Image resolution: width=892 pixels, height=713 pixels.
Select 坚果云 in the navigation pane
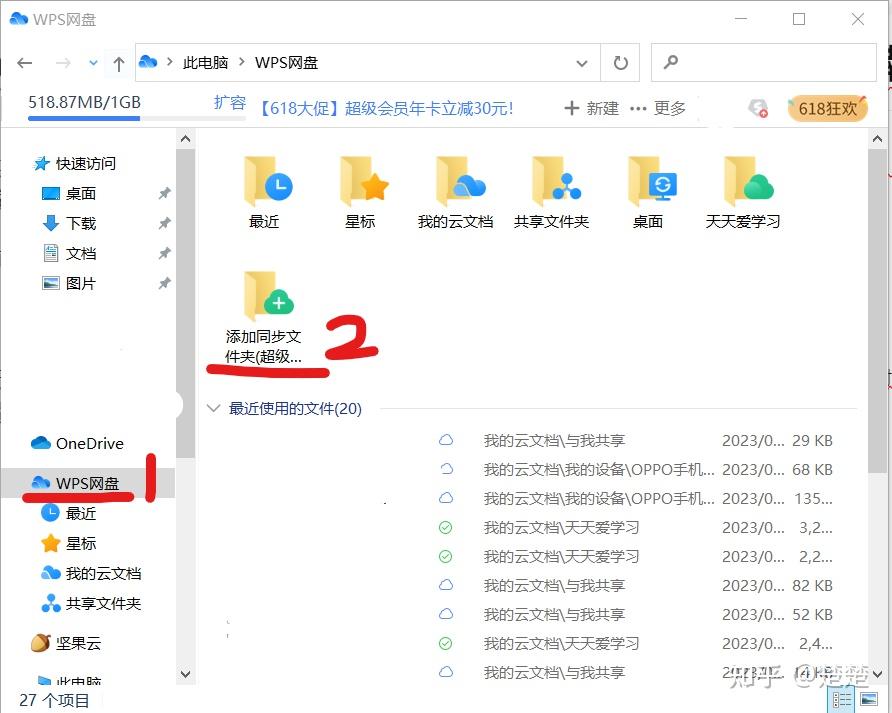coord(66,644)
